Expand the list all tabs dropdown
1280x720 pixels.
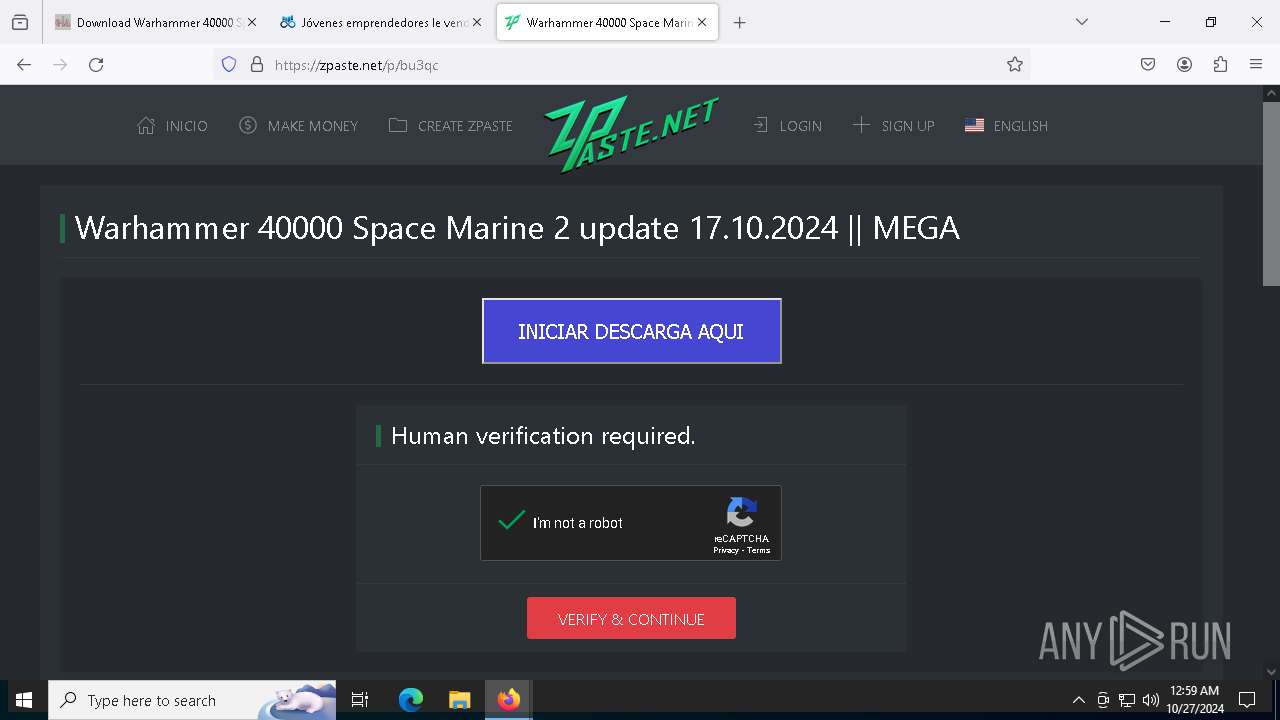(1081, 22)
